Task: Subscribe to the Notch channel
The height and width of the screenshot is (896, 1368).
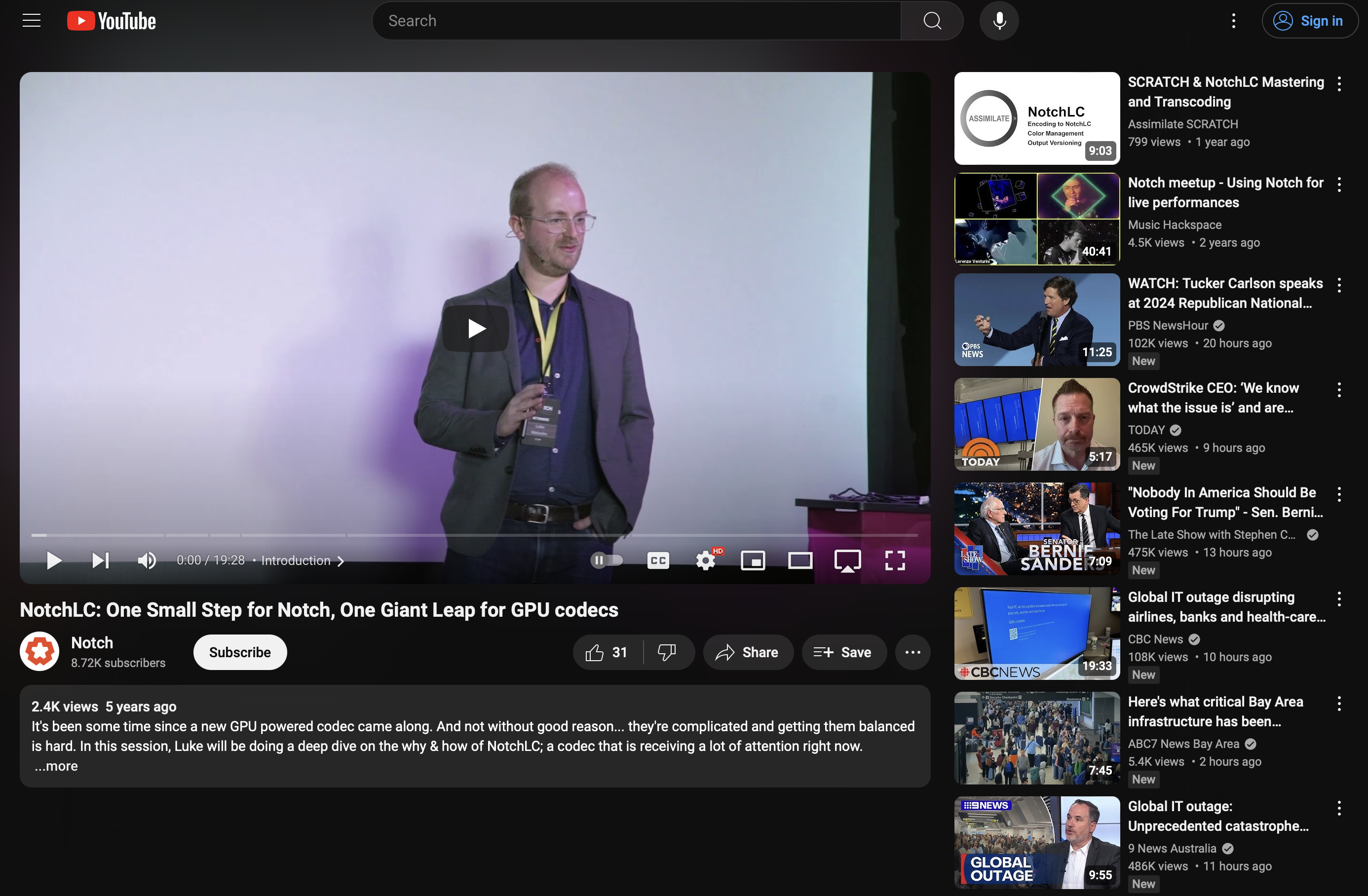Action: (240, 652)
